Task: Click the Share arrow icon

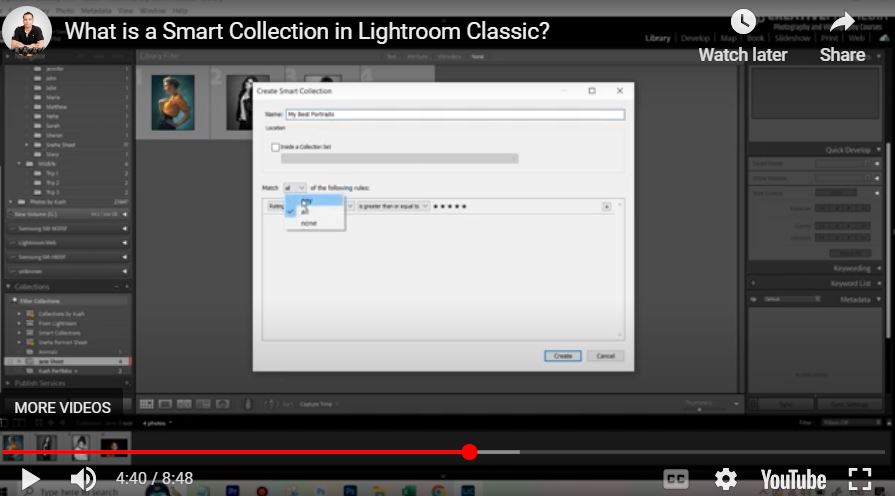Action: 842,22
